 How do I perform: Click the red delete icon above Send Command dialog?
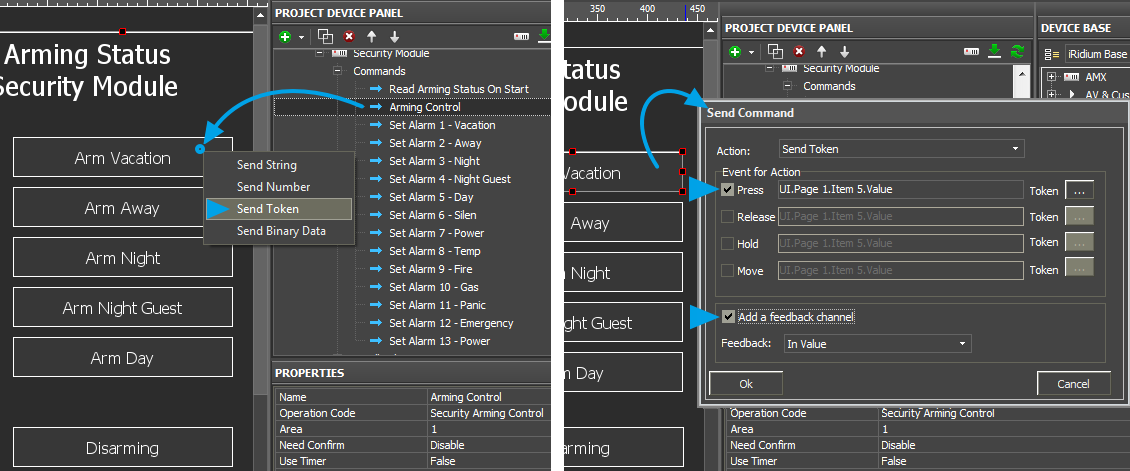[799, 51]
